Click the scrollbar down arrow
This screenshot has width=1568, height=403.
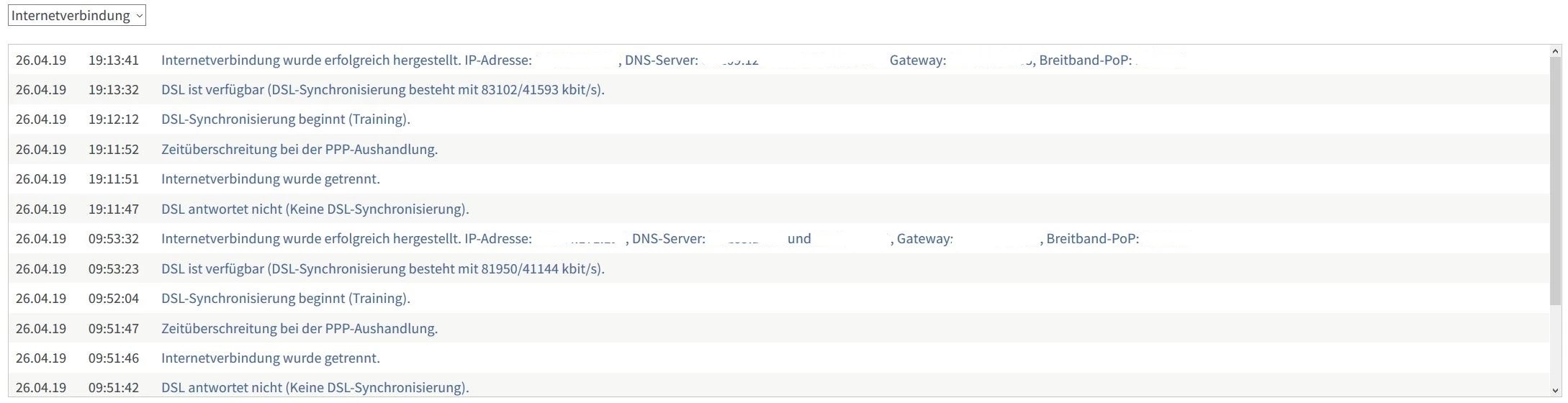[x=1556, y=391]
